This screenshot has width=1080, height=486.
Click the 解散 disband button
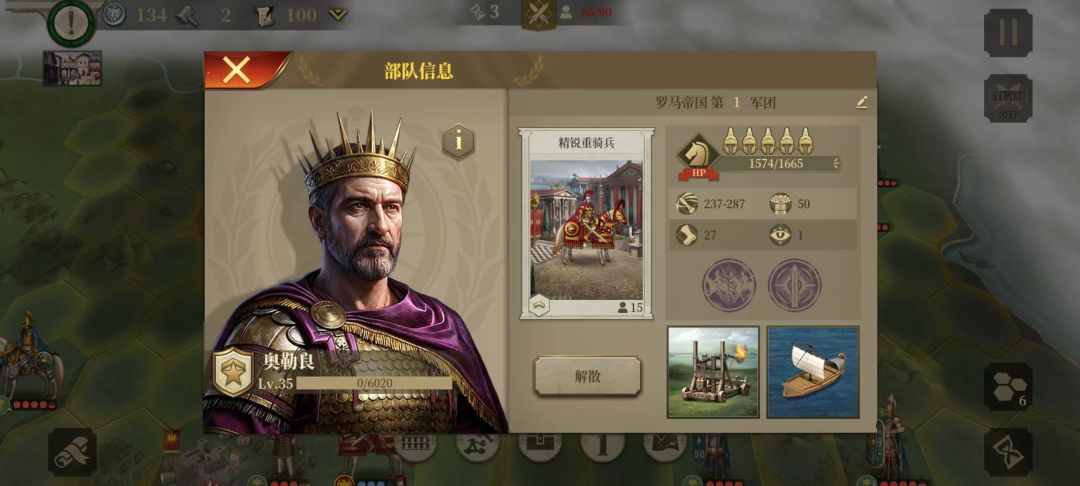coord(588,376)
